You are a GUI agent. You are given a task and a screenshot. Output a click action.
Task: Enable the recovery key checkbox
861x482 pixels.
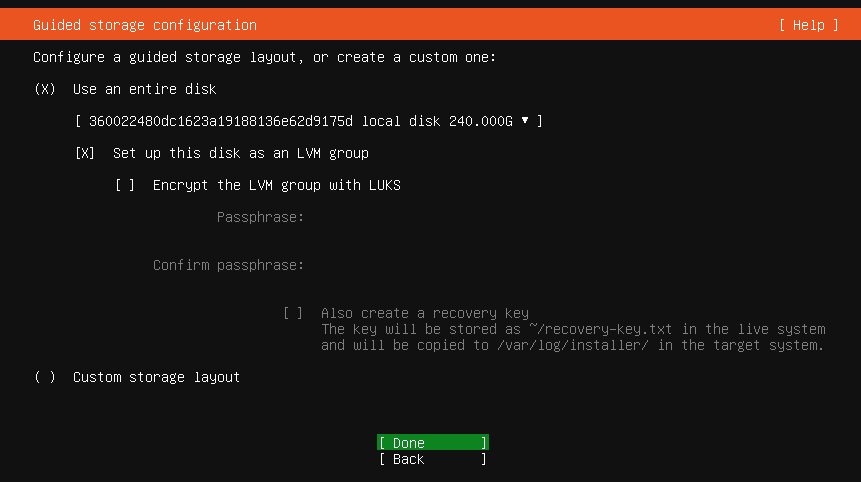tap(293, 313)
